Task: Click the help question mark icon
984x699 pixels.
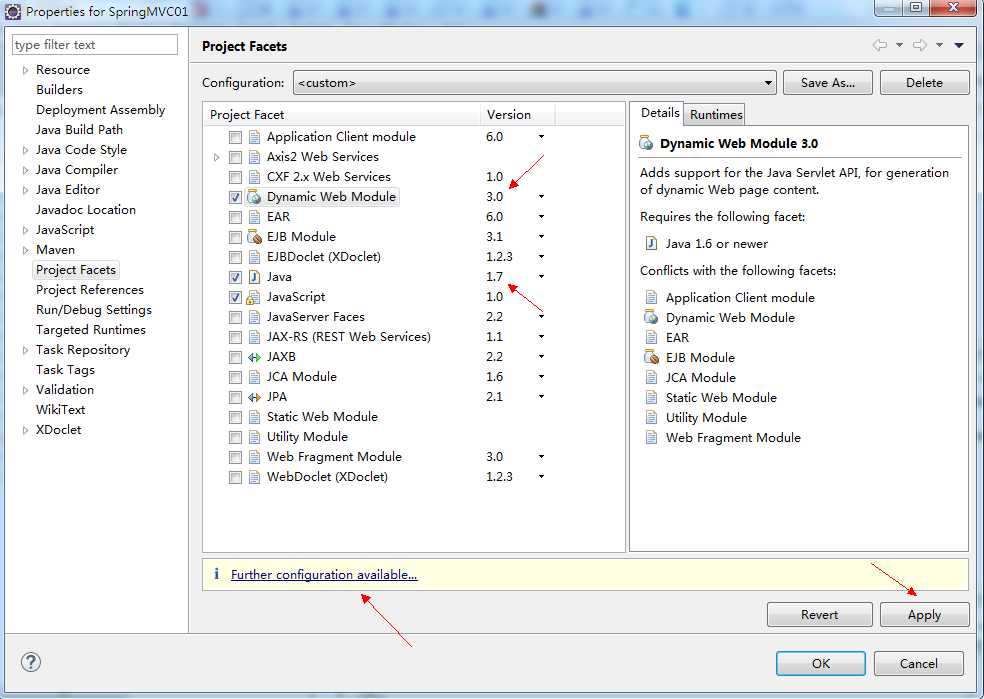Action: 31,662
